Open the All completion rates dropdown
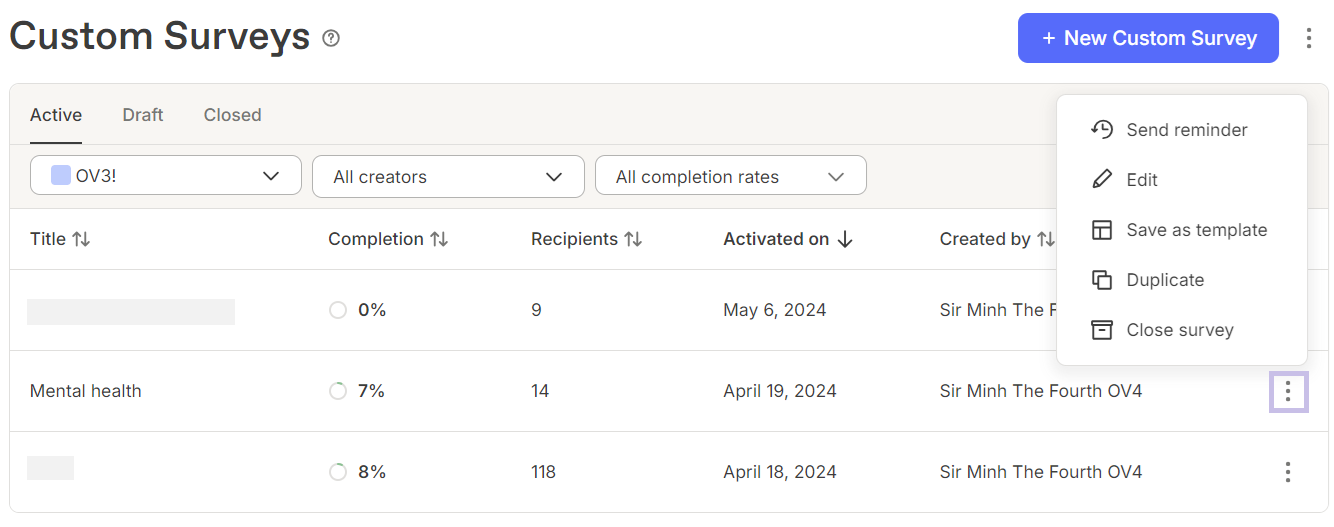The height and width of the screenshot is (527, 1334). [x=731, y=176]
